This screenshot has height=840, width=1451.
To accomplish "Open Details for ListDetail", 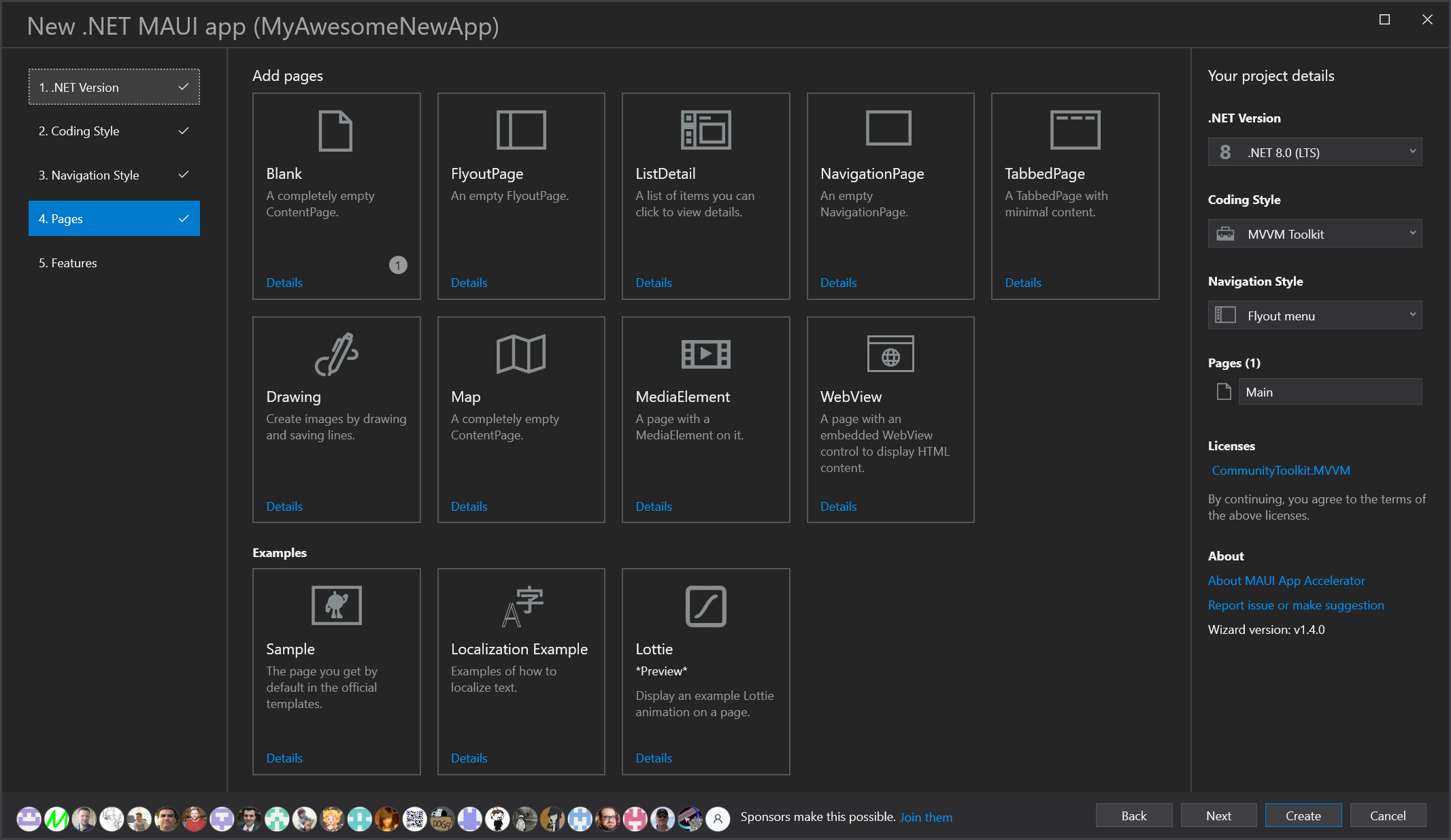I will pyautogui.click(x=654, y=283).
